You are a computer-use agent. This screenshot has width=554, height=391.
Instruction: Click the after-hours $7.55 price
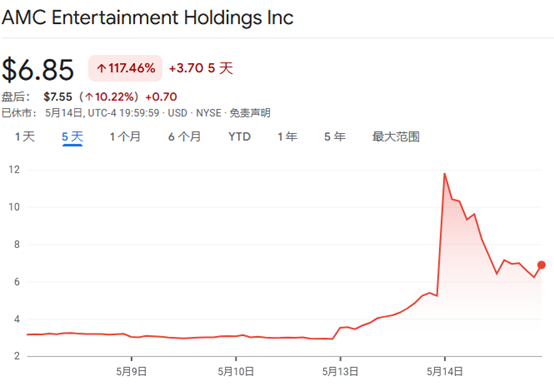tap(58, 97)
